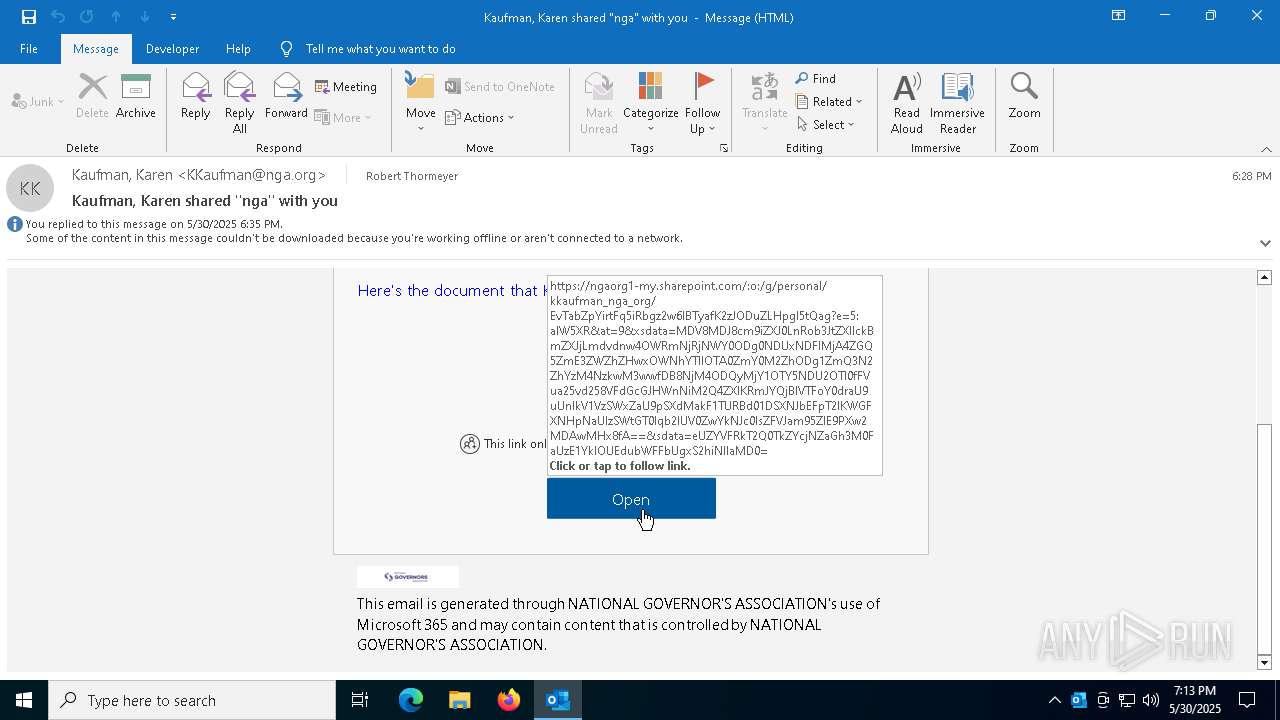This screenshot has width=1280, height=720.
Task: Click the "Here's the document" link text
Action: [x=450, y=290]
